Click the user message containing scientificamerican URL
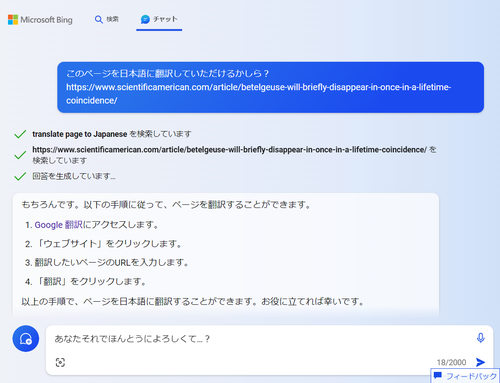 (270, 87)
